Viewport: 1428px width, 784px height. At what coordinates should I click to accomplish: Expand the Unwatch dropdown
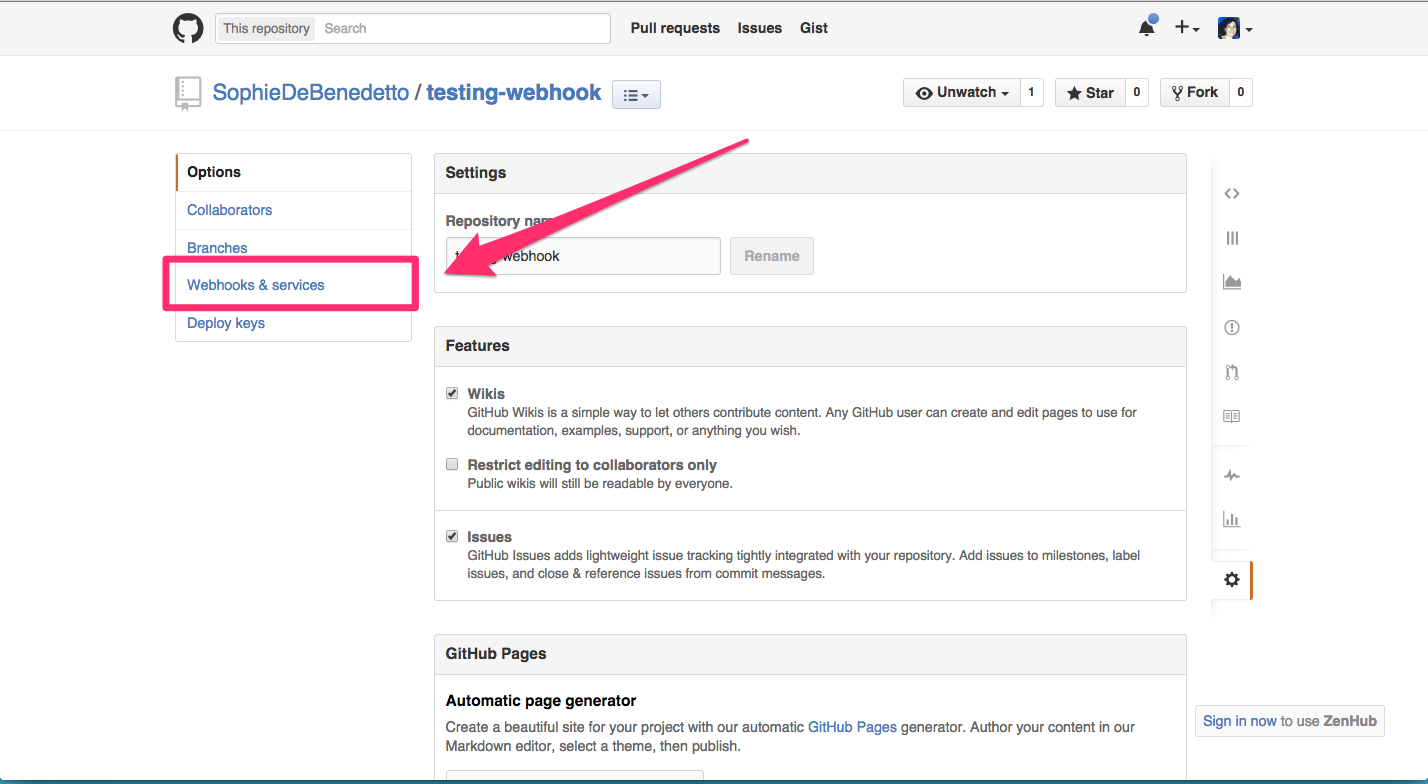962,93
